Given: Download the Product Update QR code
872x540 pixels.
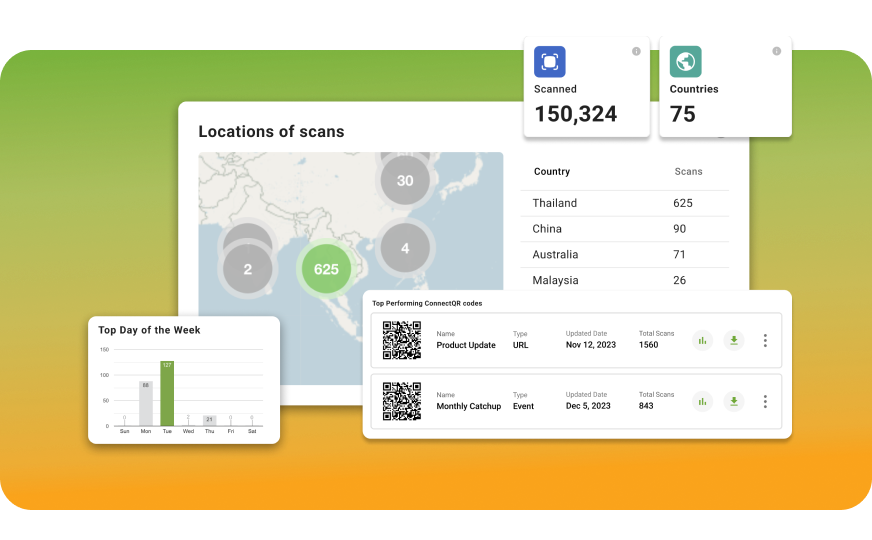Looking at the screenshot, I should 734,340.
